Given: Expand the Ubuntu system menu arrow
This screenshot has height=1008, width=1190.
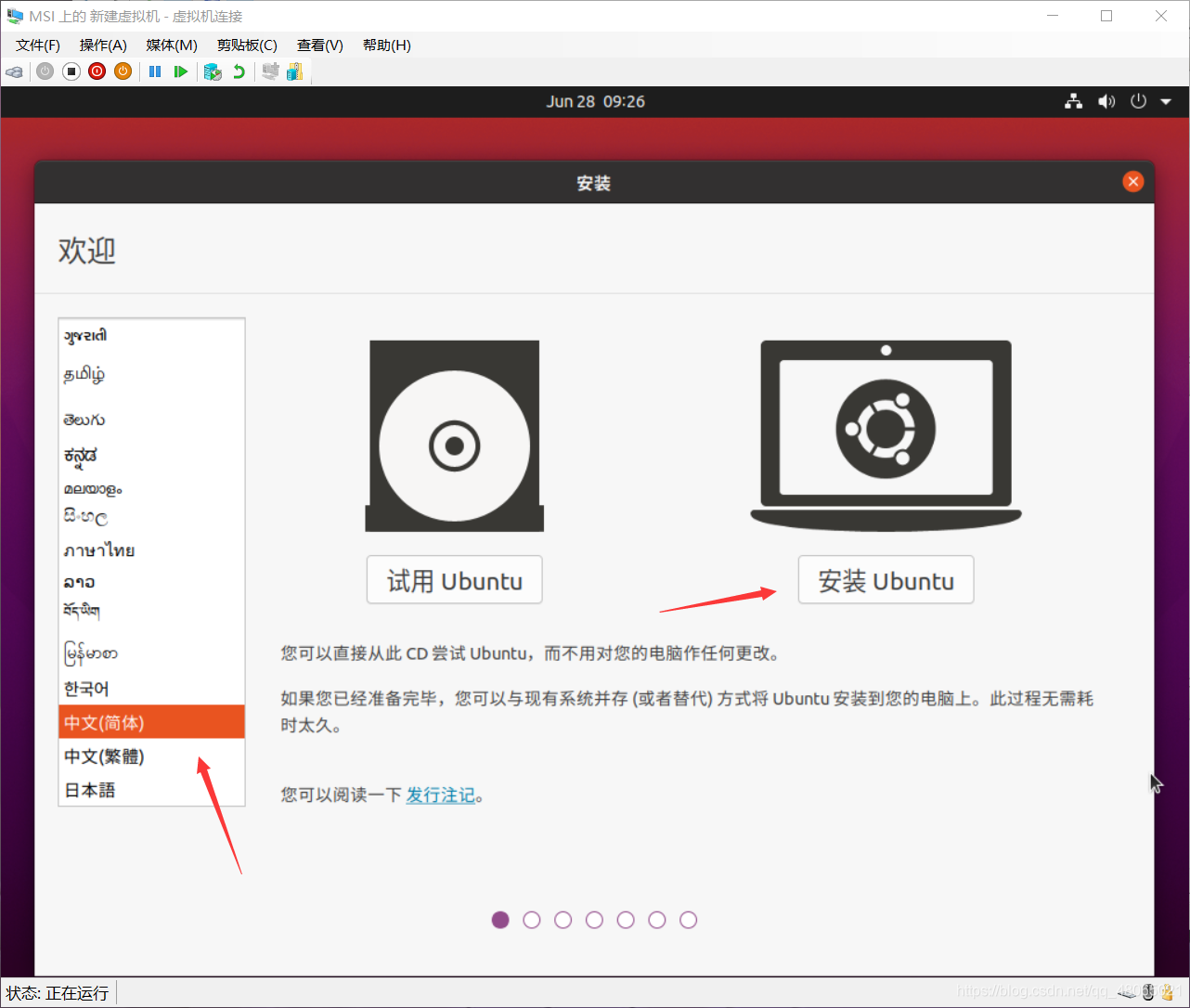Looking at the screenshot, I should (1166, 102).
